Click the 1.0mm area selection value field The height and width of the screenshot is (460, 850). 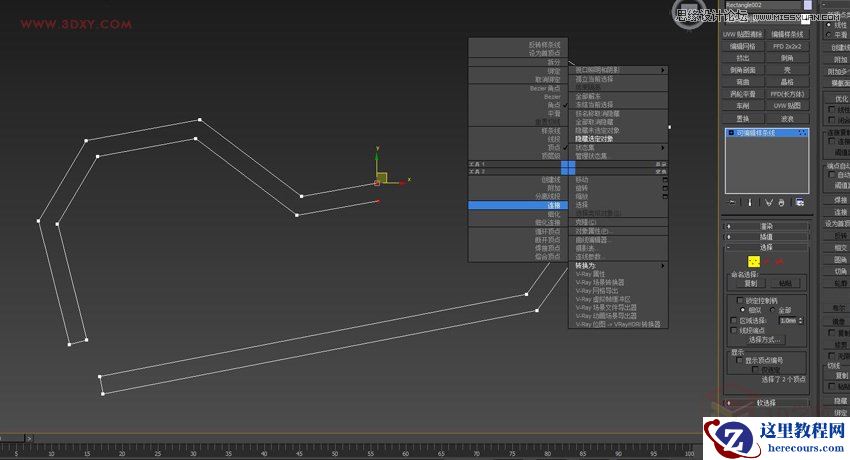[788, 320]
